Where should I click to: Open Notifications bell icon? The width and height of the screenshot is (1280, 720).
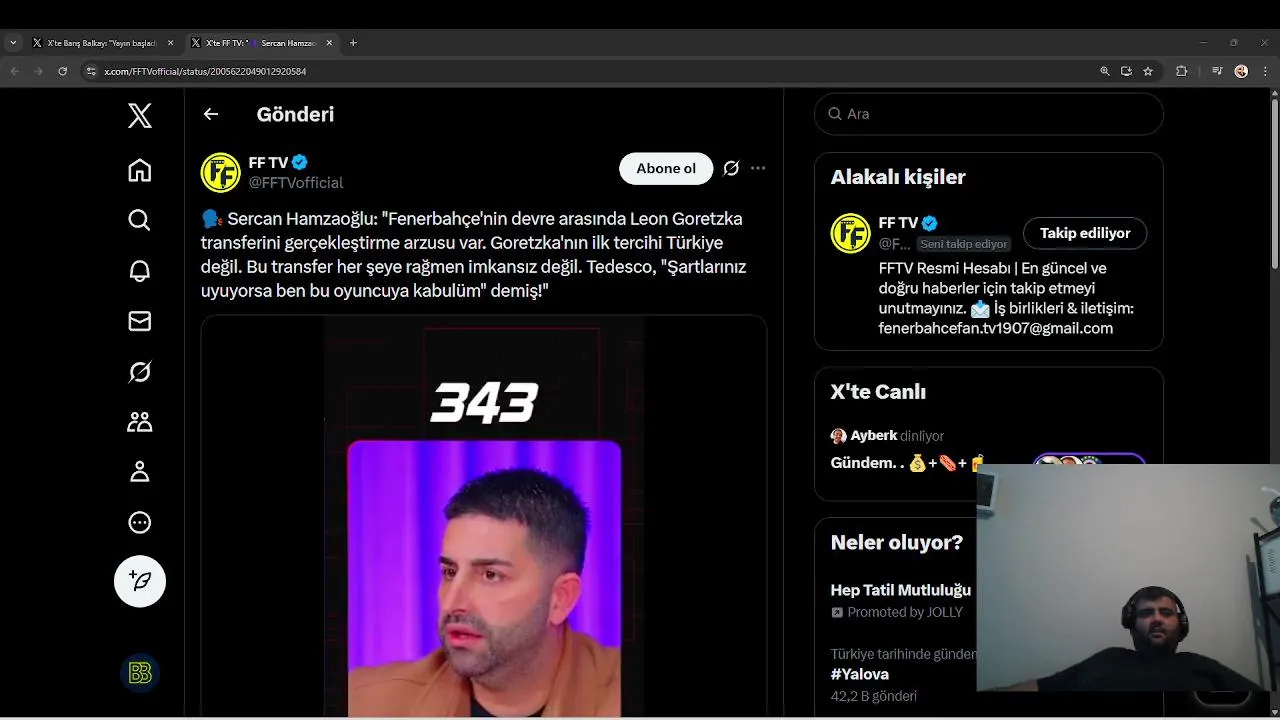[x=140, y=271]
